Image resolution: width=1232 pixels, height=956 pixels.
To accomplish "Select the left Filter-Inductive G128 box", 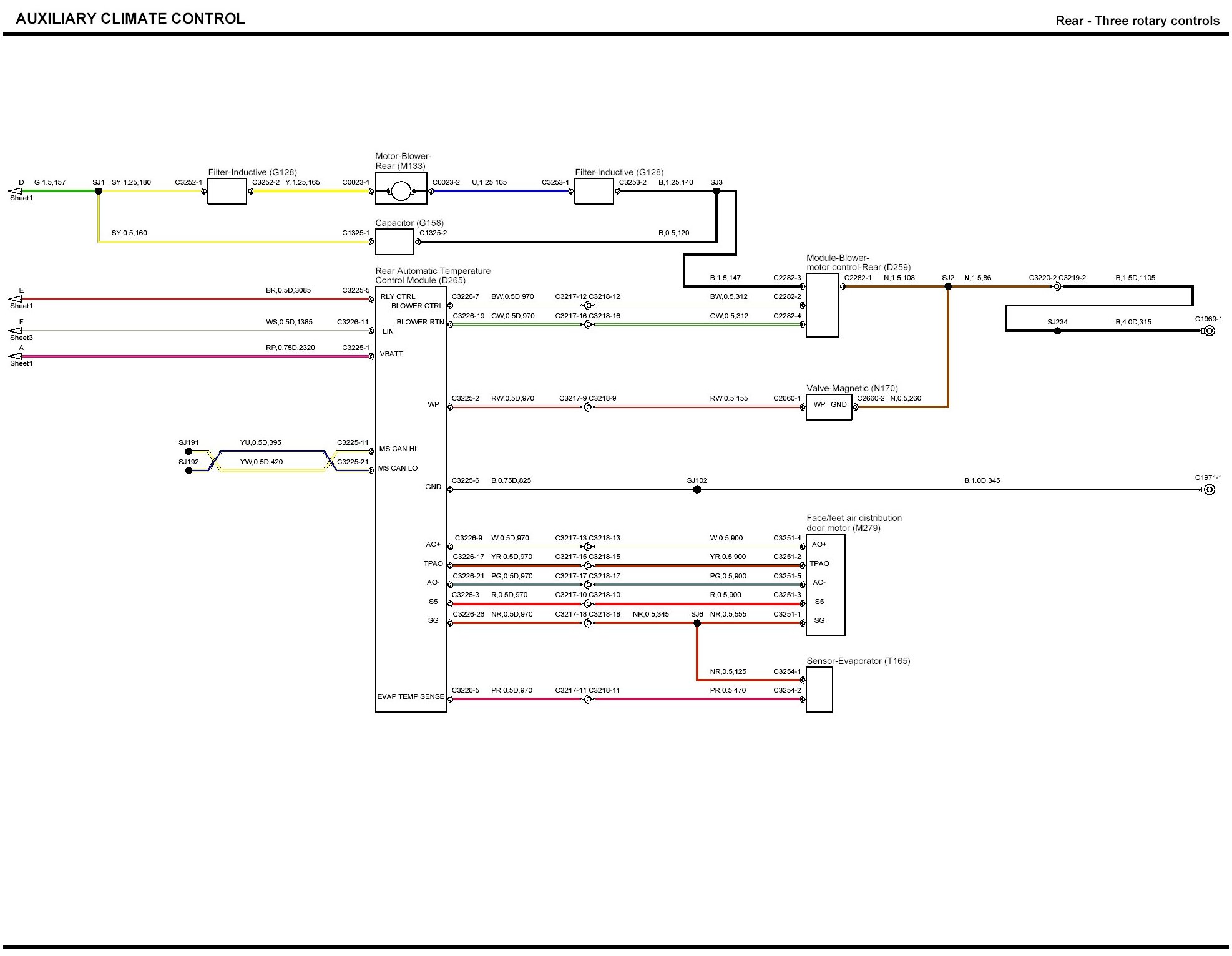I will 227,191.
